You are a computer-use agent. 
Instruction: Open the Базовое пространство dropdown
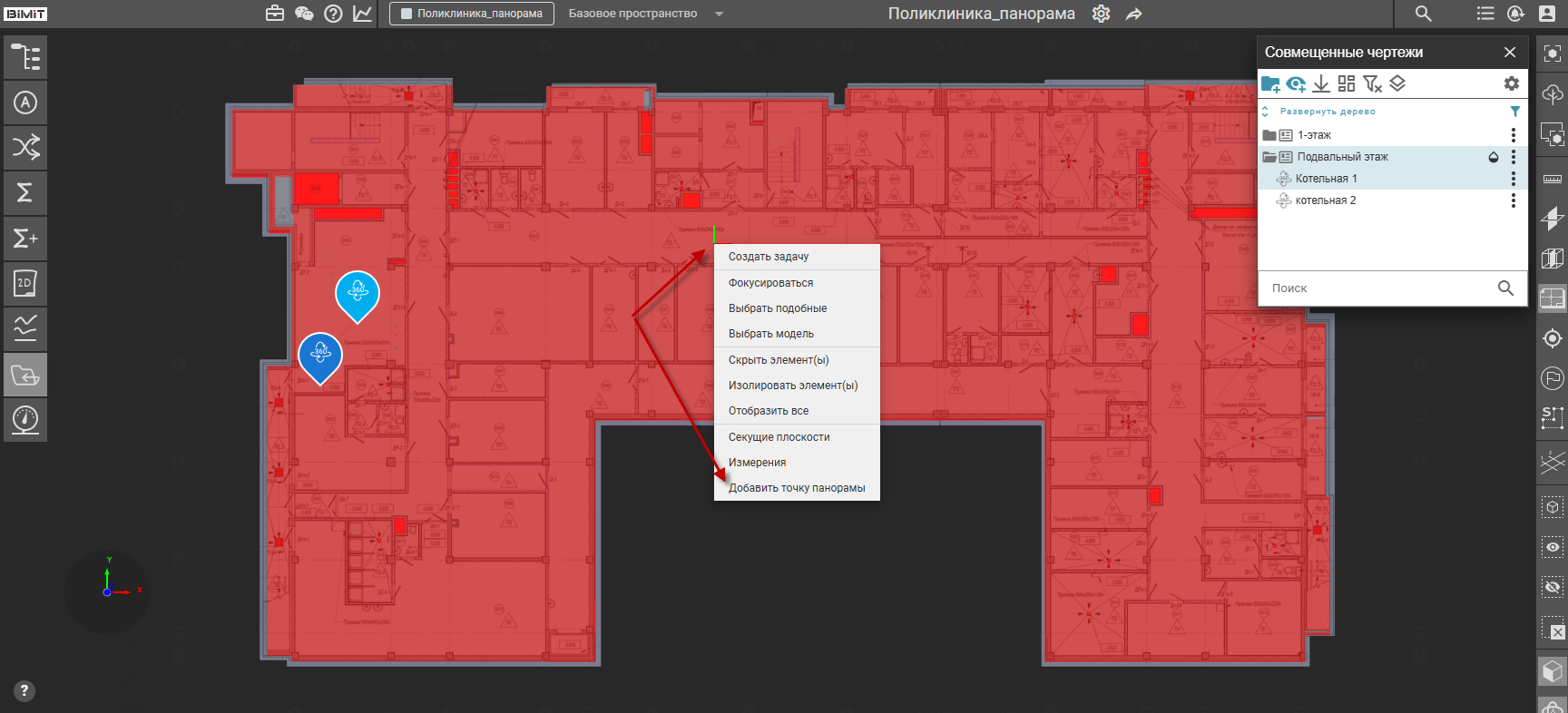pyautogui.click(x=645, y=14)
